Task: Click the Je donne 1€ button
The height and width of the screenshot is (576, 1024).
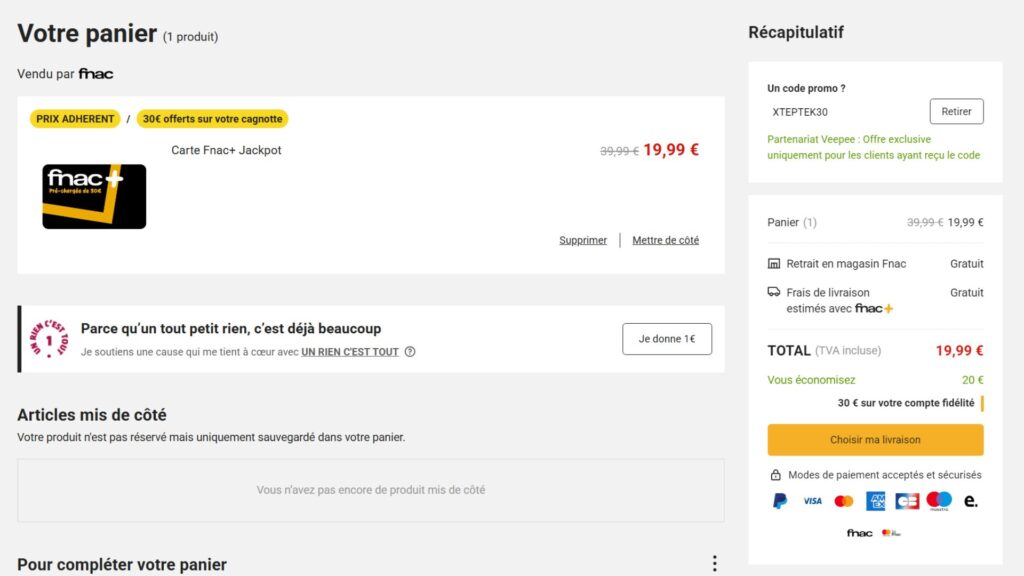Action: pos(667,338)
